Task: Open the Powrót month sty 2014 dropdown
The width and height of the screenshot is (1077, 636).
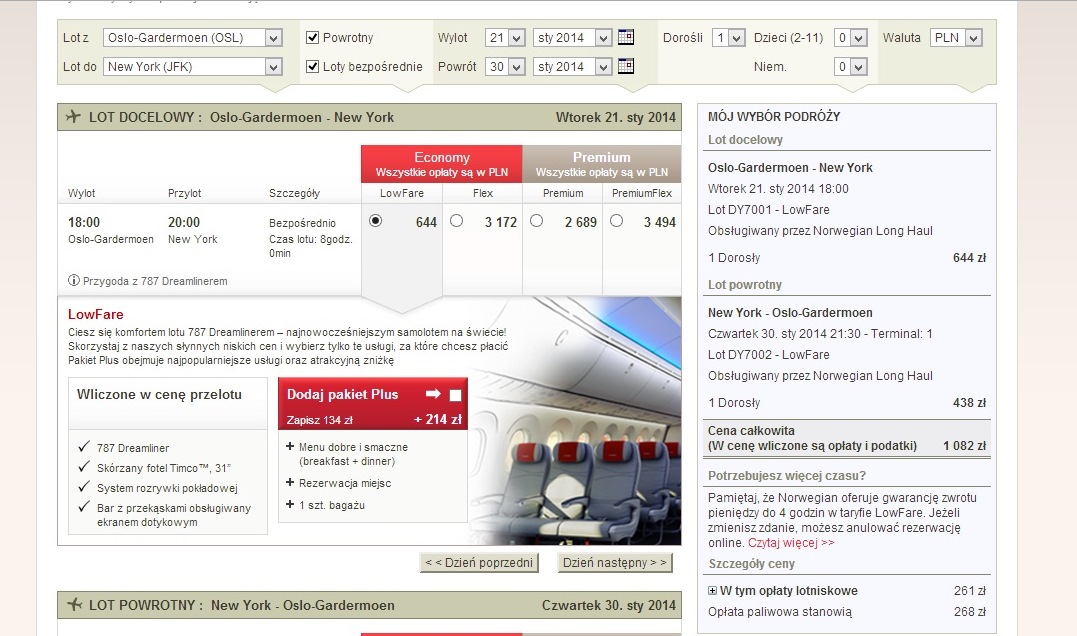Action: (572, 67)
